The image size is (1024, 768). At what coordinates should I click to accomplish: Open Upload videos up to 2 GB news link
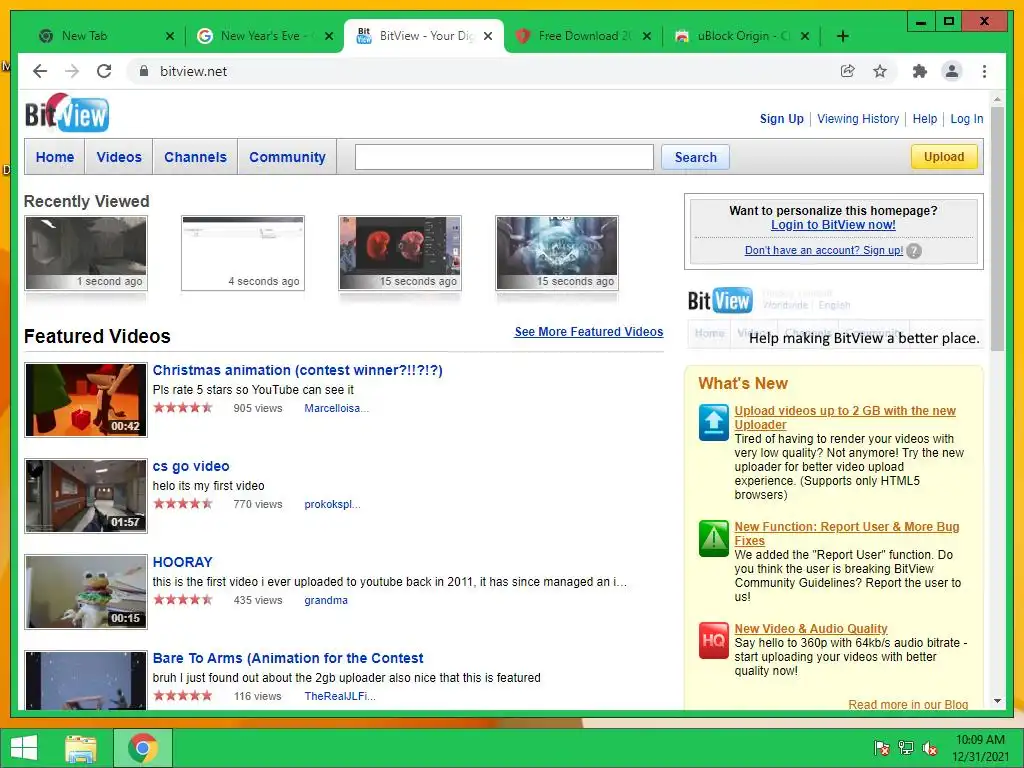coord(845,417)
